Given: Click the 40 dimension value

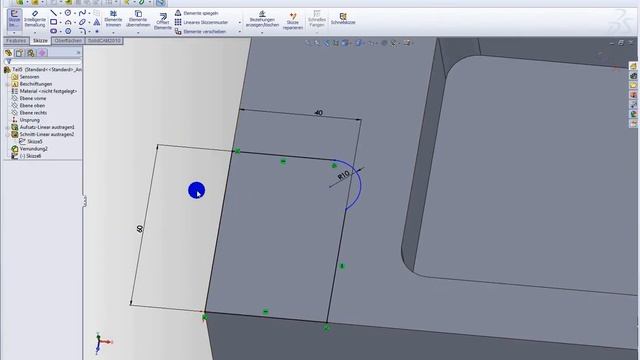Looking at the screenshot, I should (x=318, y=113).
